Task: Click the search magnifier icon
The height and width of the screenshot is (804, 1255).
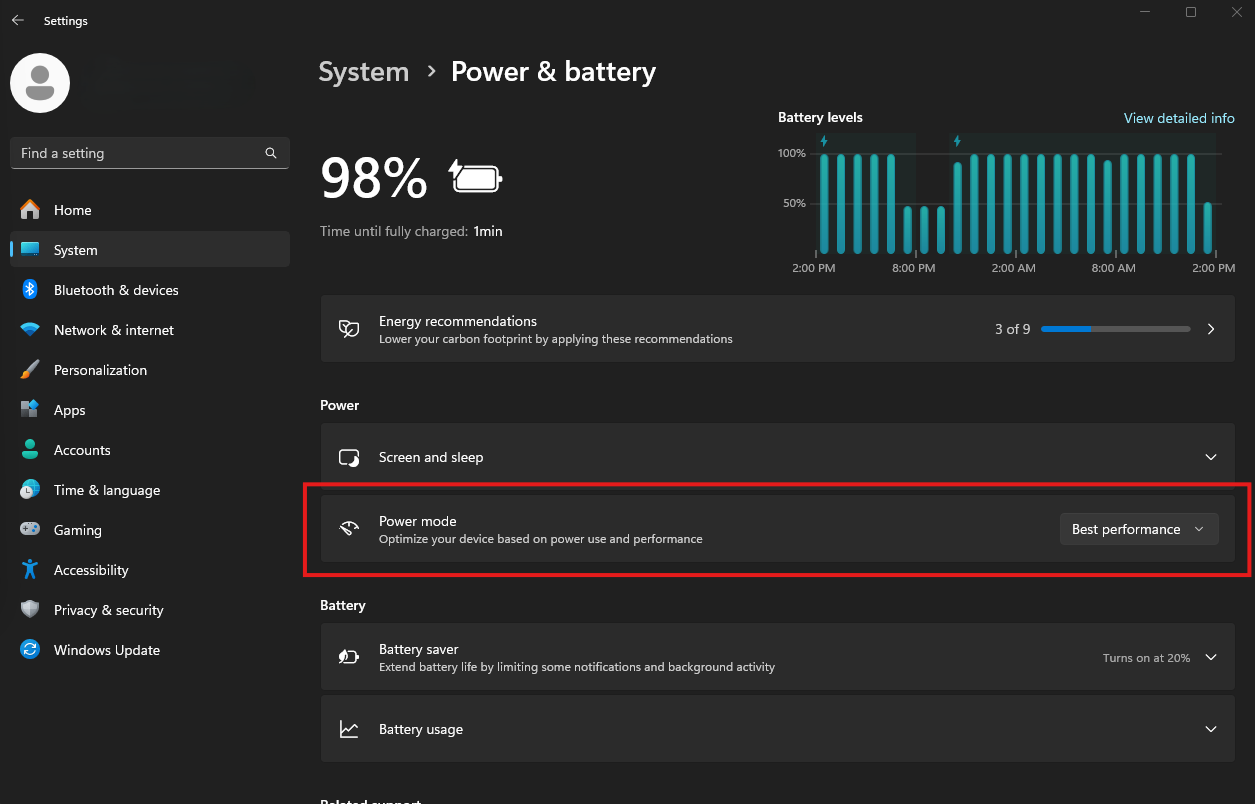Action: click(271, 153)
